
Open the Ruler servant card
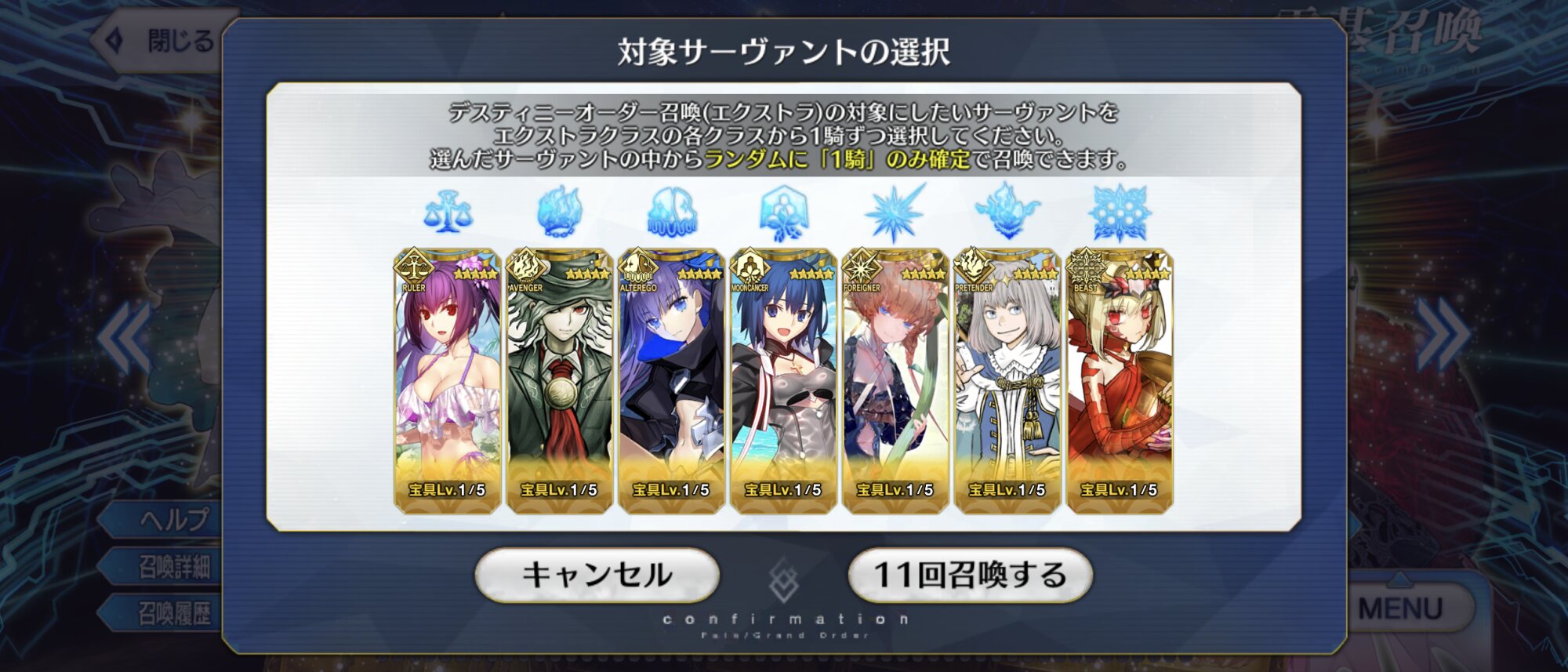[x=447, y=381]
